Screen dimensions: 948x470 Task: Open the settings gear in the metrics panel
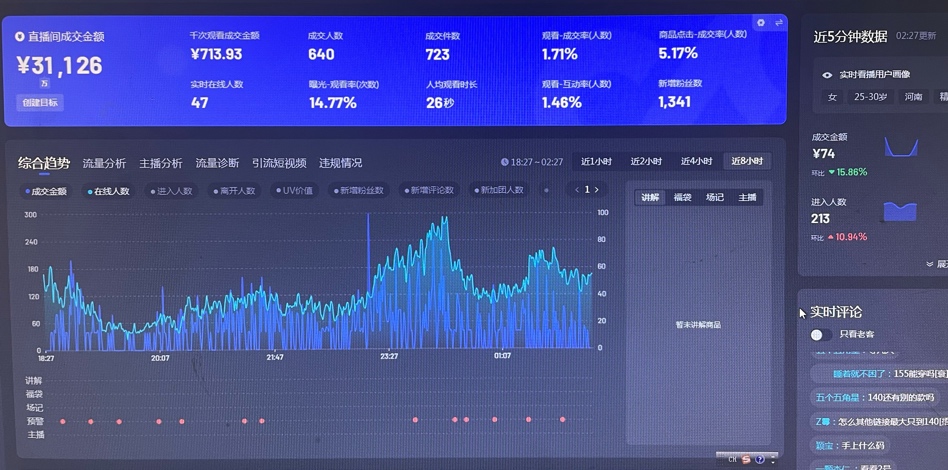761,23
